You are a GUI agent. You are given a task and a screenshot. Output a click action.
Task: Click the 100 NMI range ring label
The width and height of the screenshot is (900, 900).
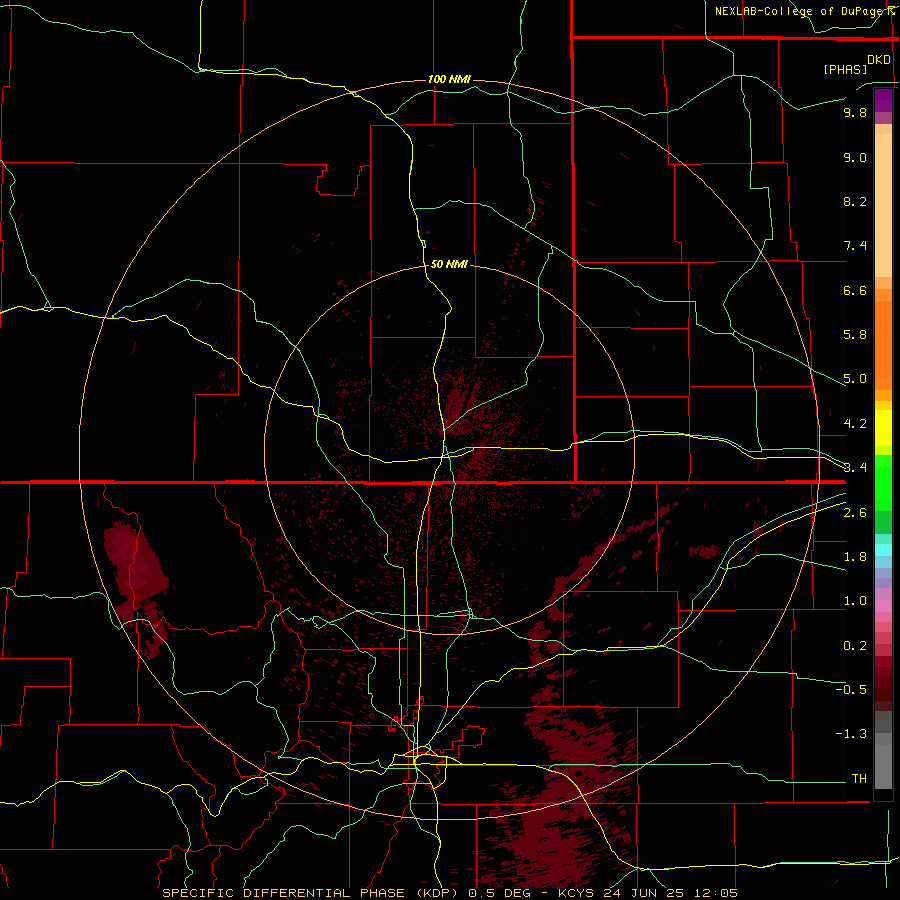pos(449,79)
